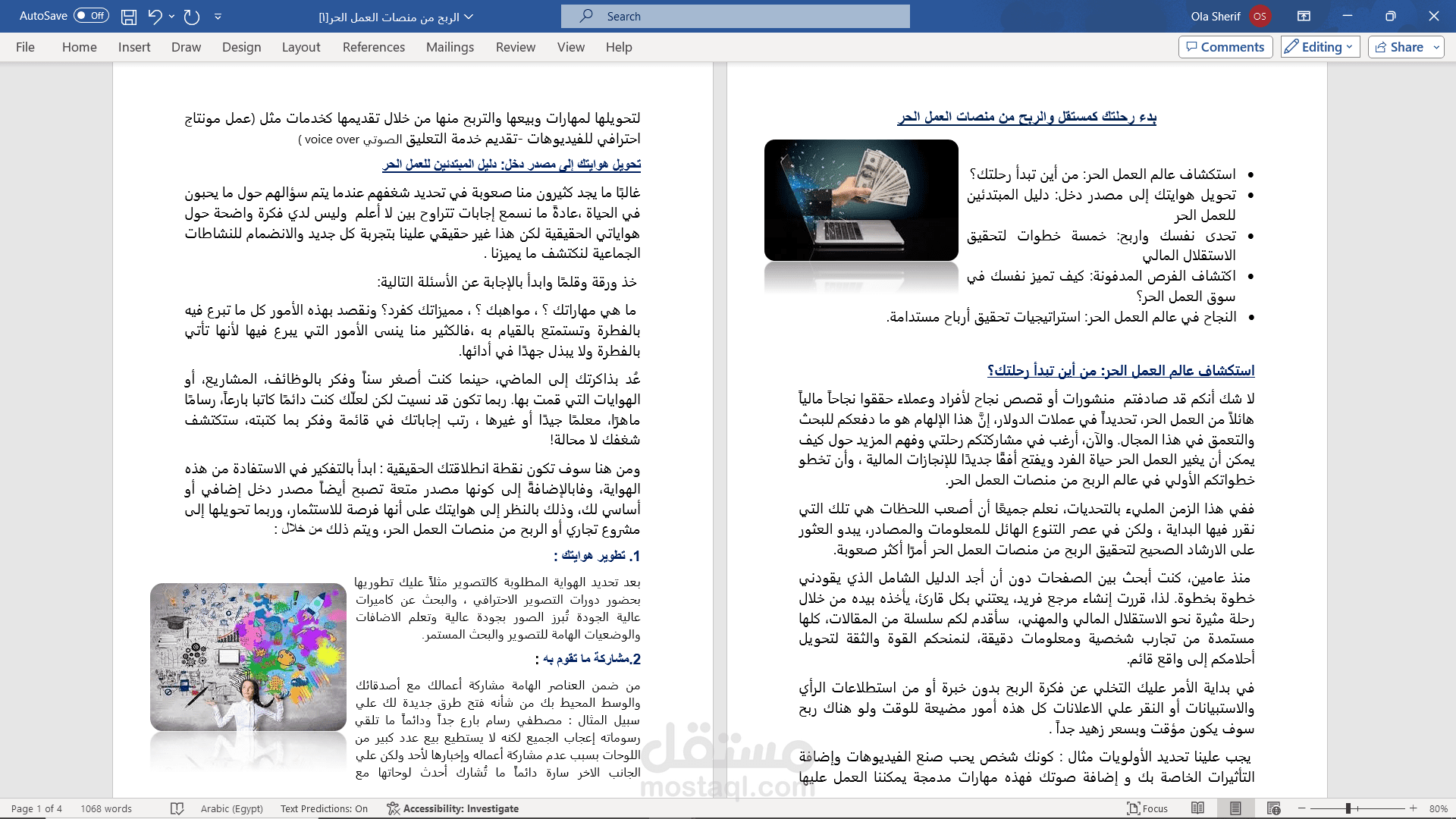Toggle AutoSave switch on

tap(91, 16)
